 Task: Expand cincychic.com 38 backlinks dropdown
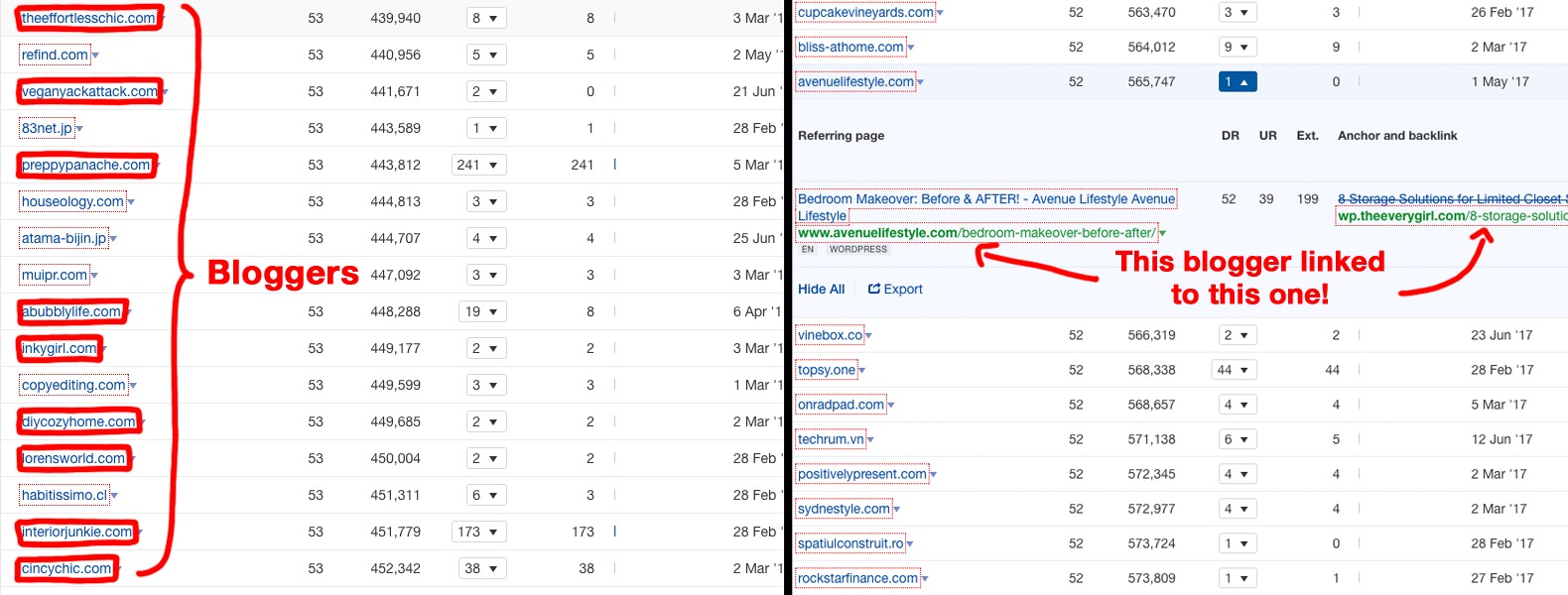click(482, 568)
